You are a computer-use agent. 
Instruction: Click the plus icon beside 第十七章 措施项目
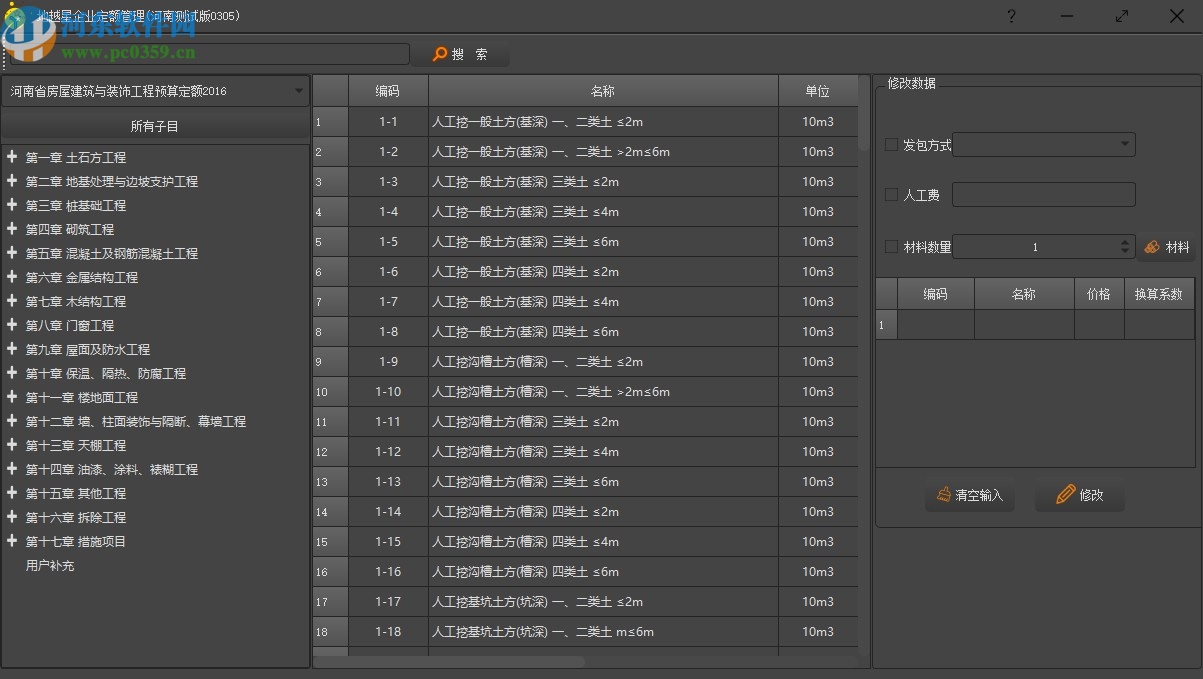(x=12, y=541)
